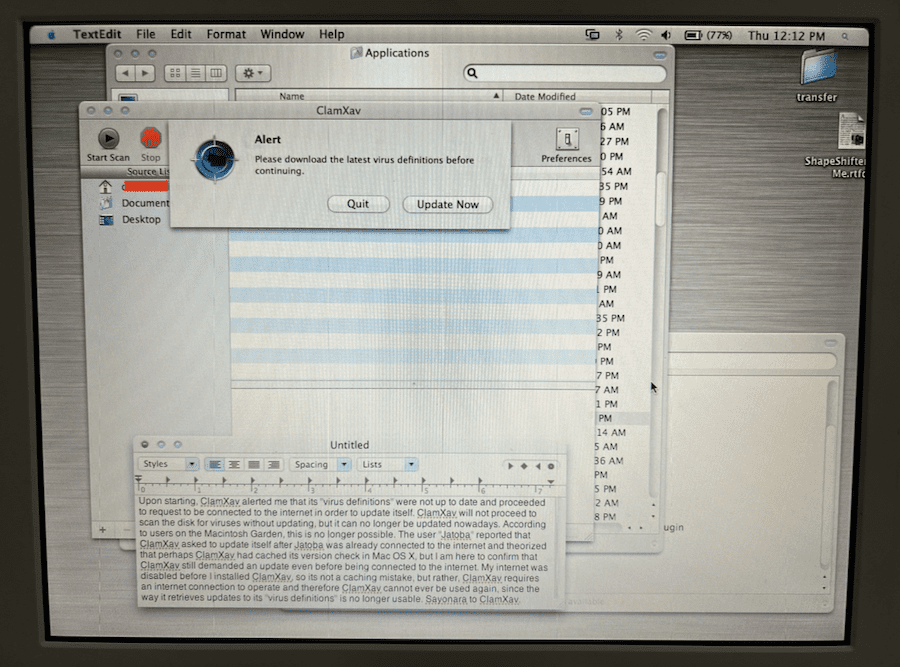Viewport: 900px width, 667px height.
Task: Toggle ClamXav window toolbar pill button
Action: point(586,111)
